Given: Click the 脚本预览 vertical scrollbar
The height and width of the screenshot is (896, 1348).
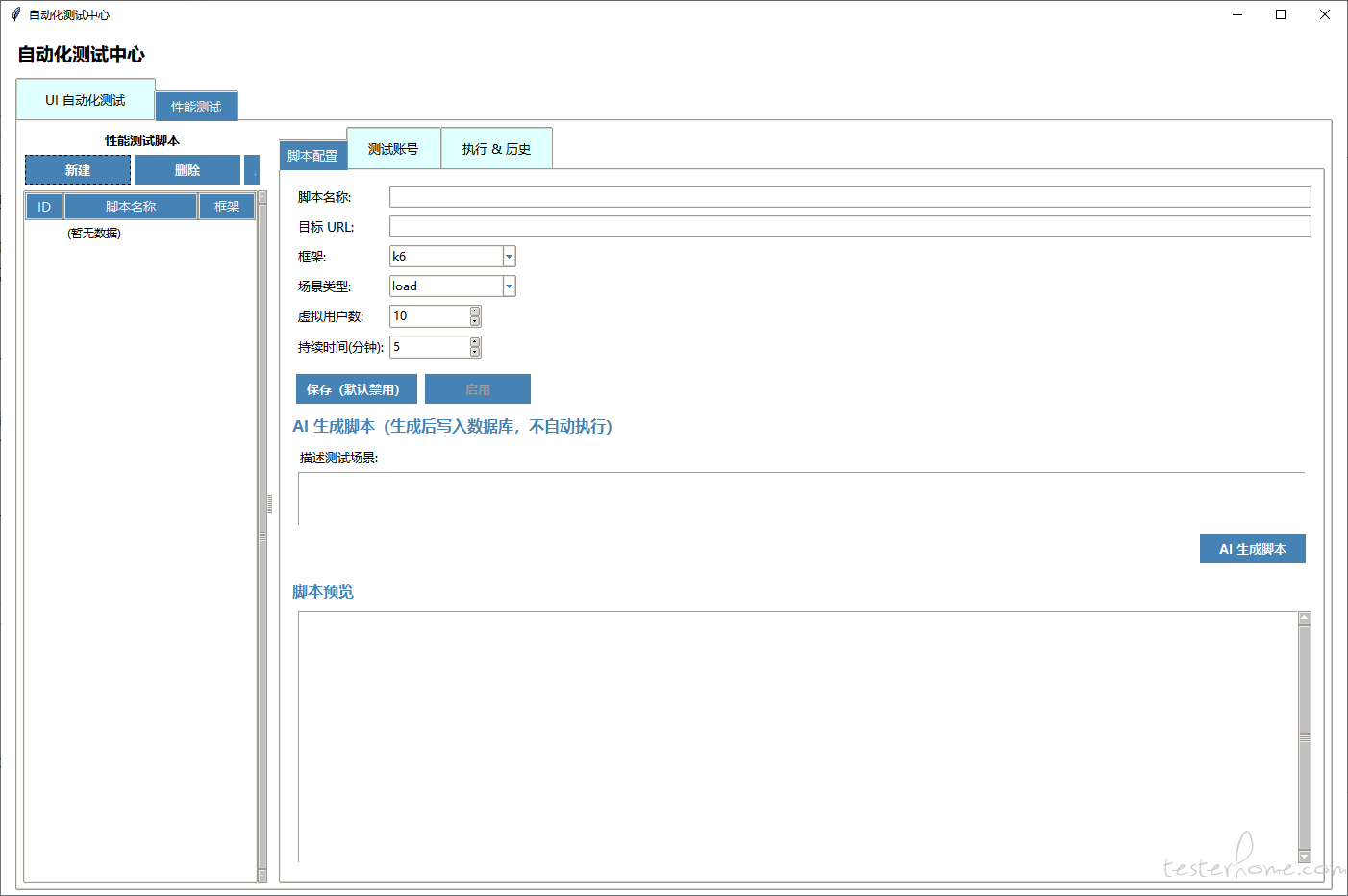Looking at the screenshot, I should pos(1305,736).
